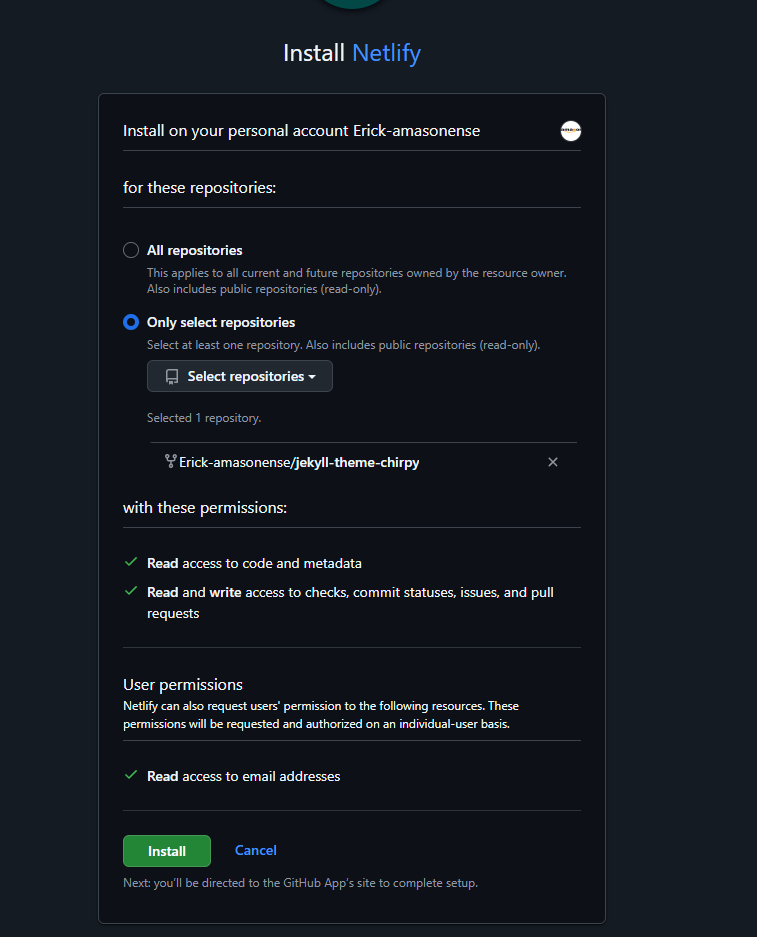Click the checkmark beside code and metadata access
The image size is (757, 937).
click(x=130, y=563)
